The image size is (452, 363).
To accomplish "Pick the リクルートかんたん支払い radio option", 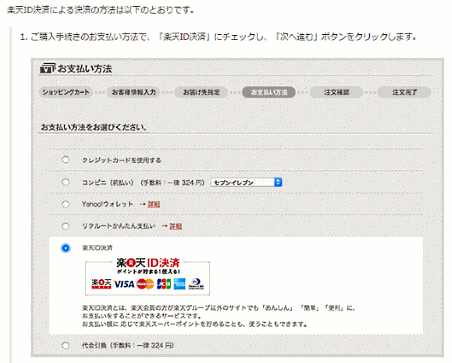I will [x=66, y=226].
